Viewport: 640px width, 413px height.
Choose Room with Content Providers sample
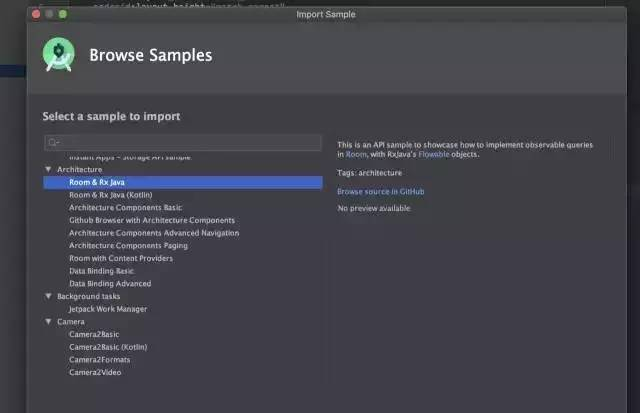[120, 258]
